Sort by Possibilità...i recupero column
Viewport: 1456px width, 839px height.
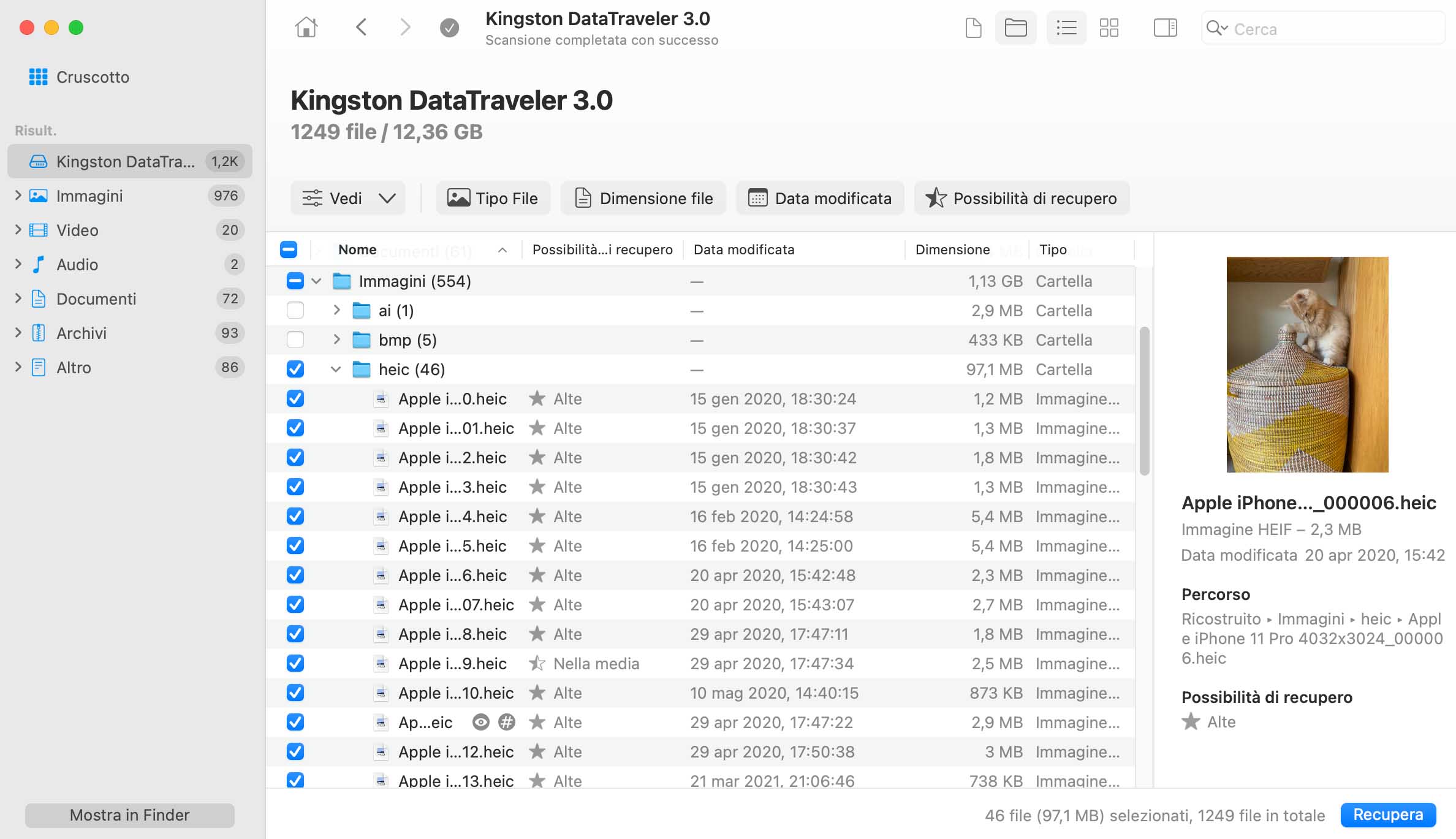pos(602,249)
